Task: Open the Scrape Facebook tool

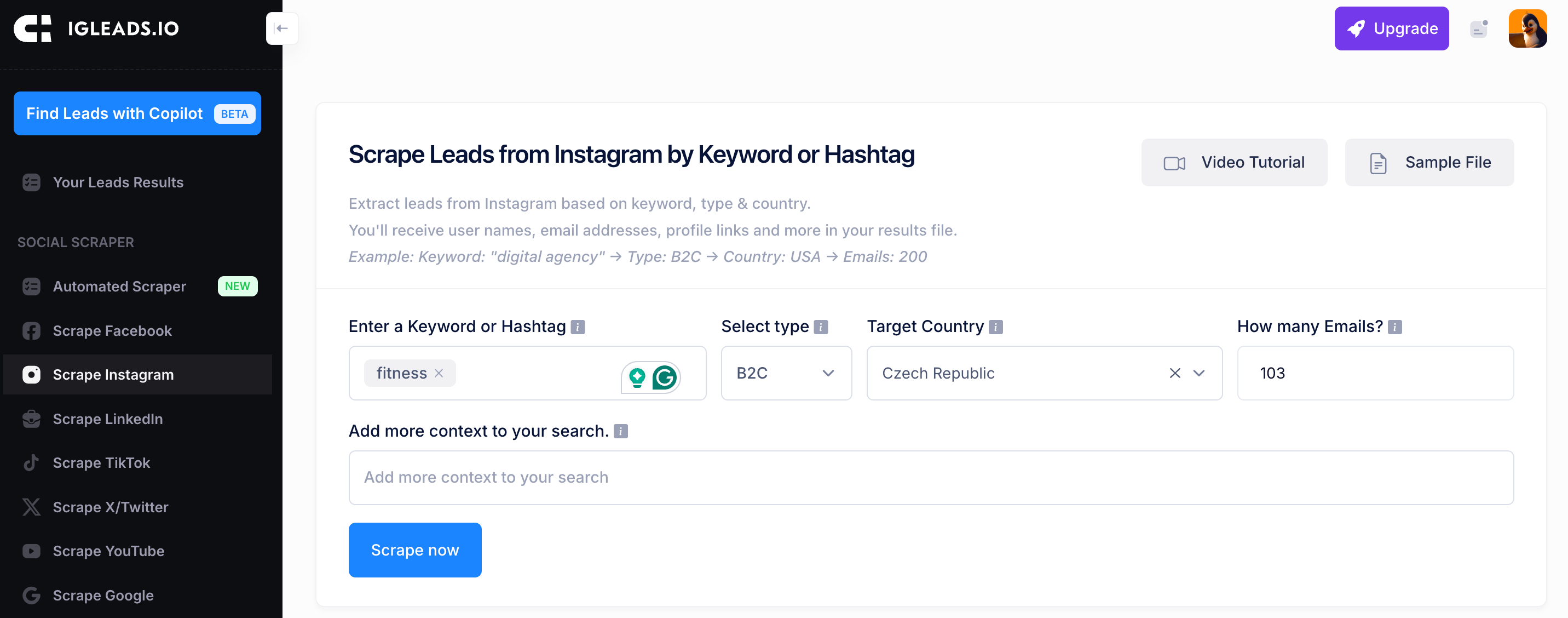Action: coord(112,330)
